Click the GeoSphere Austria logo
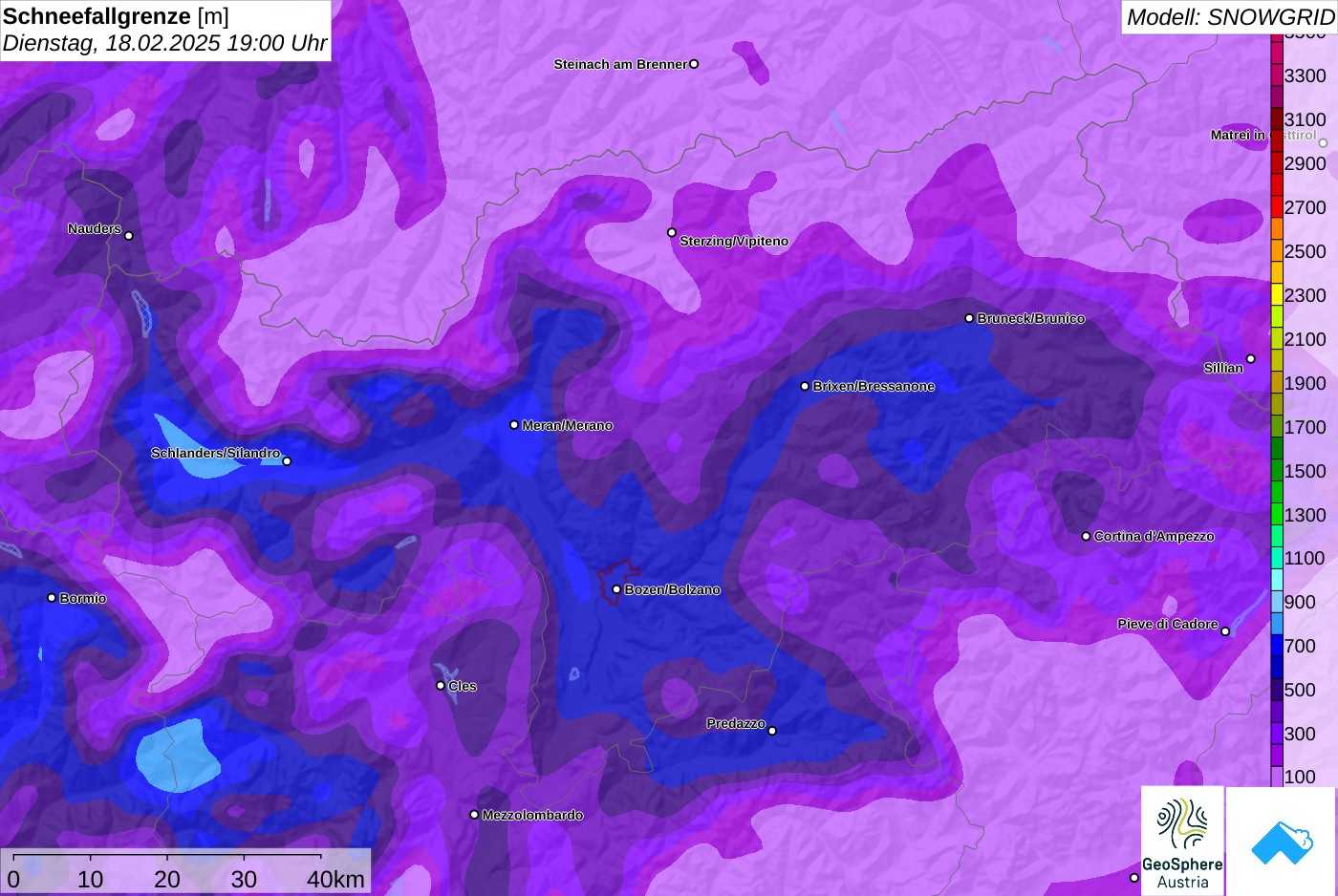The height and width of the screenshot is (896, 1338). point(1182,842)
